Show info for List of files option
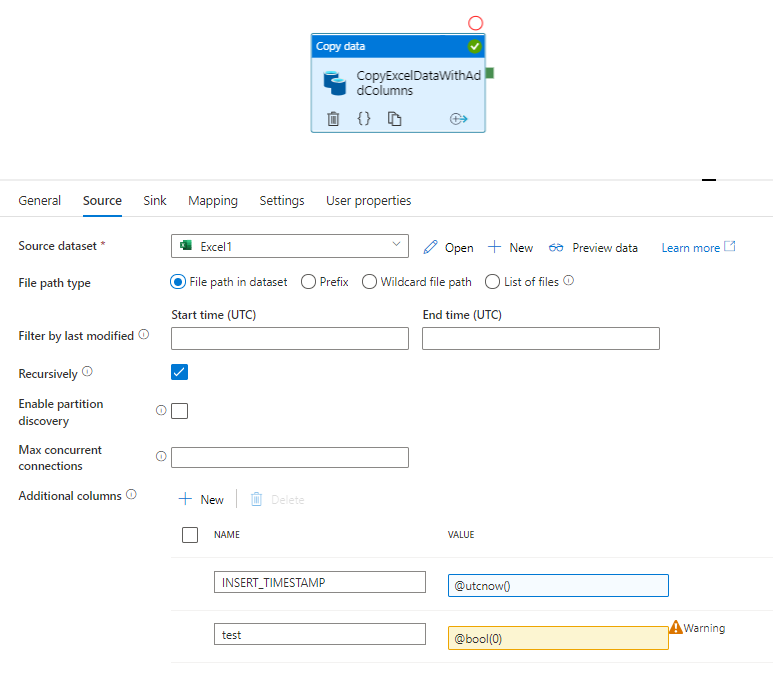The height and width of the screenshot is (688, 773). [568, 280]
